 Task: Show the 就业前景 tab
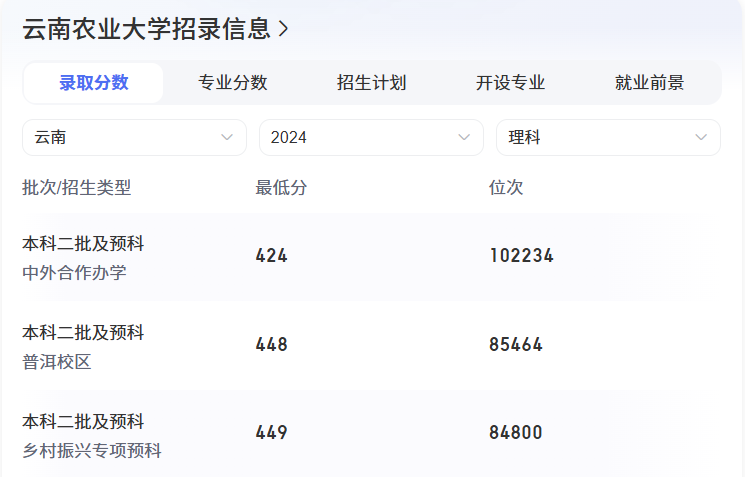[x=649, y=83]
